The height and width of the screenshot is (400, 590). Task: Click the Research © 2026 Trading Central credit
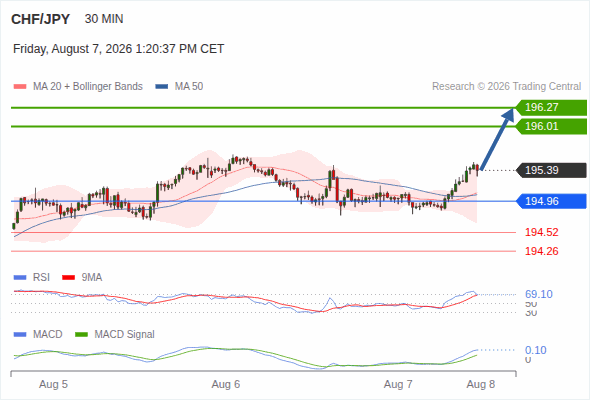pos(506,87)
